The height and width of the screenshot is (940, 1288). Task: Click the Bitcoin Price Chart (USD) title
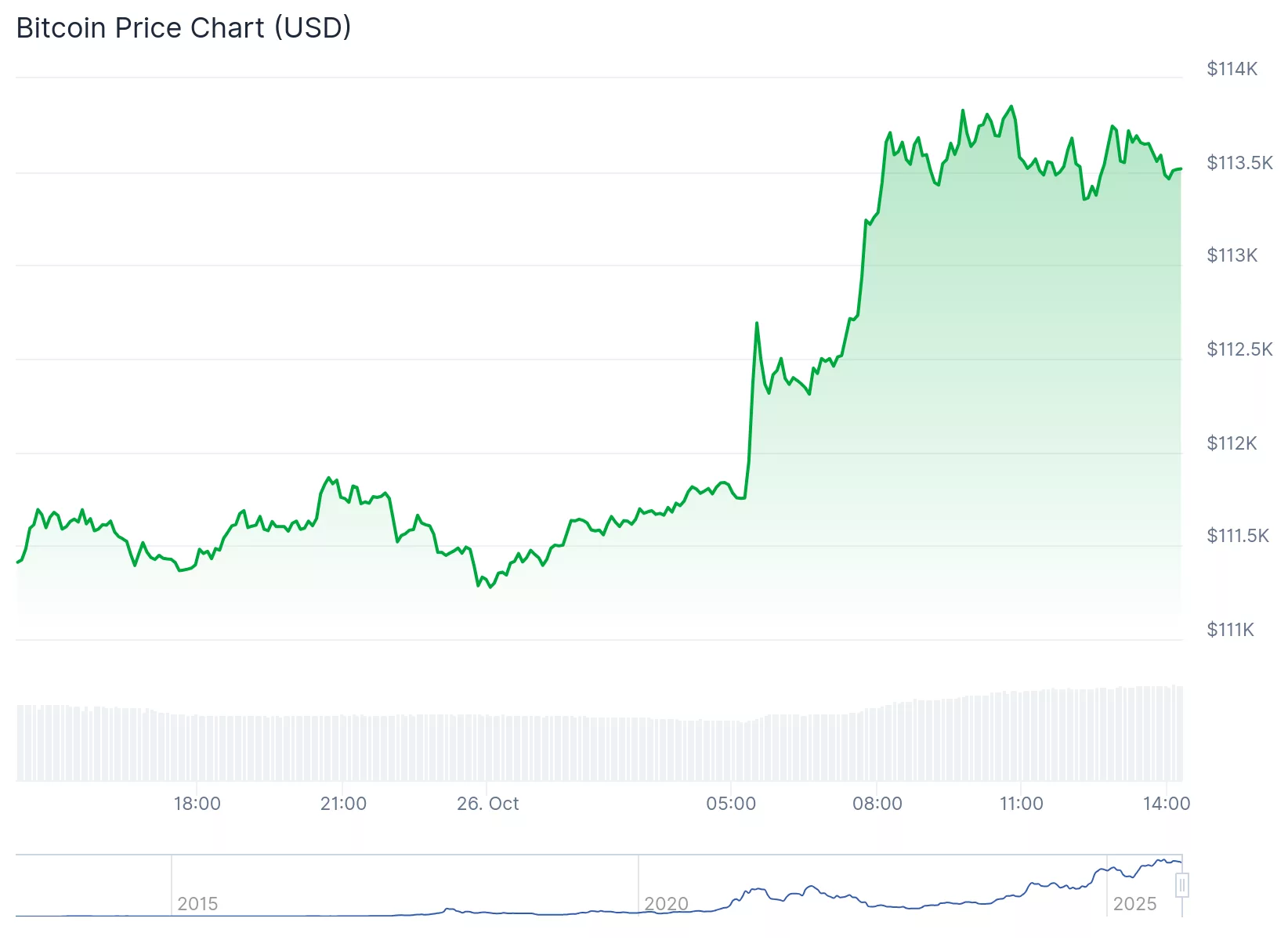click(183, 28)
